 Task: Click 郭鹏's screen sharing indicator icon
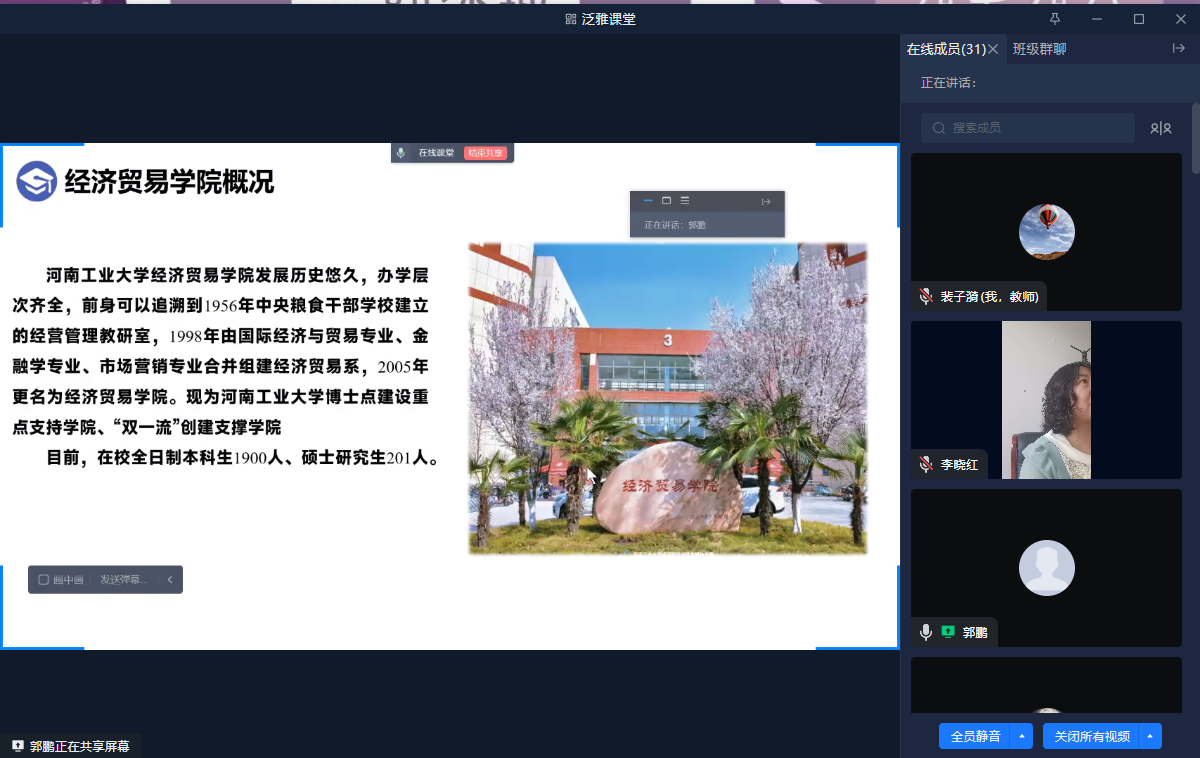tap(948, 632)
